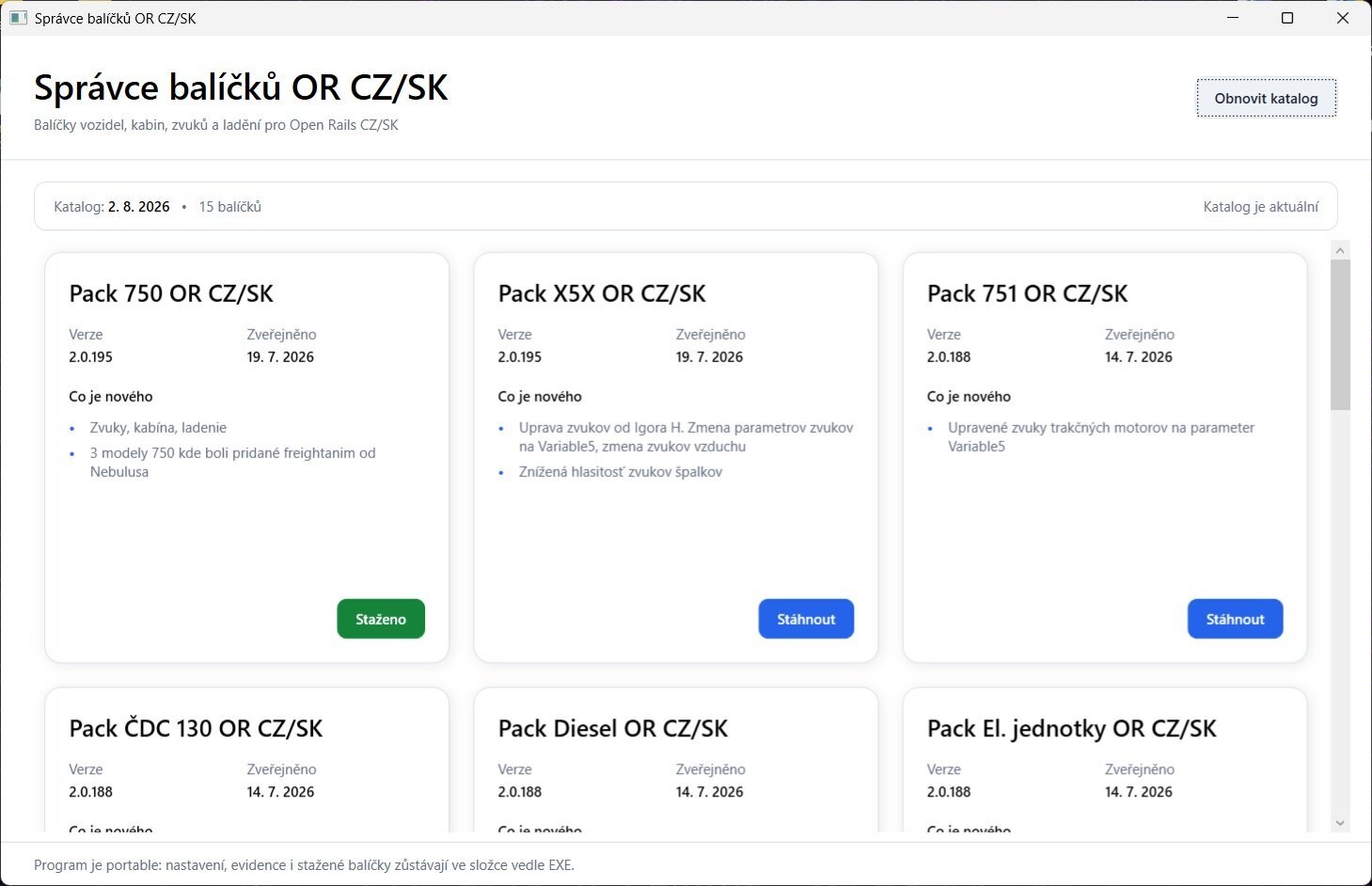Select the Pack ČDC 130 OR CZ/SK title
1372x886 pixels.
click(196, 728)
